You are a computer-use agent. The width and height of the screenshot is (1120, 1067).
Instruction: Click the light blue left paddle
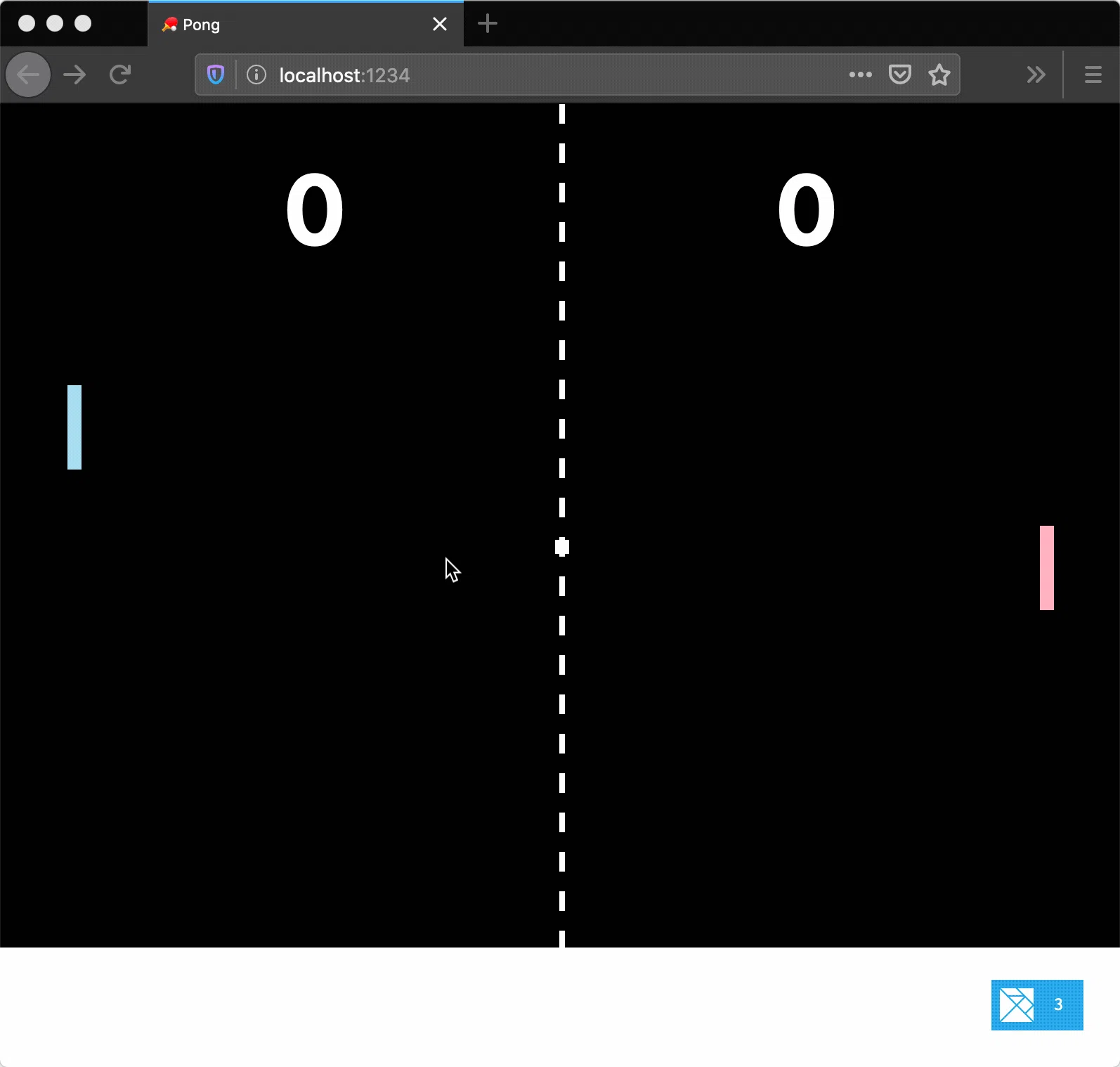pos(74,427)
